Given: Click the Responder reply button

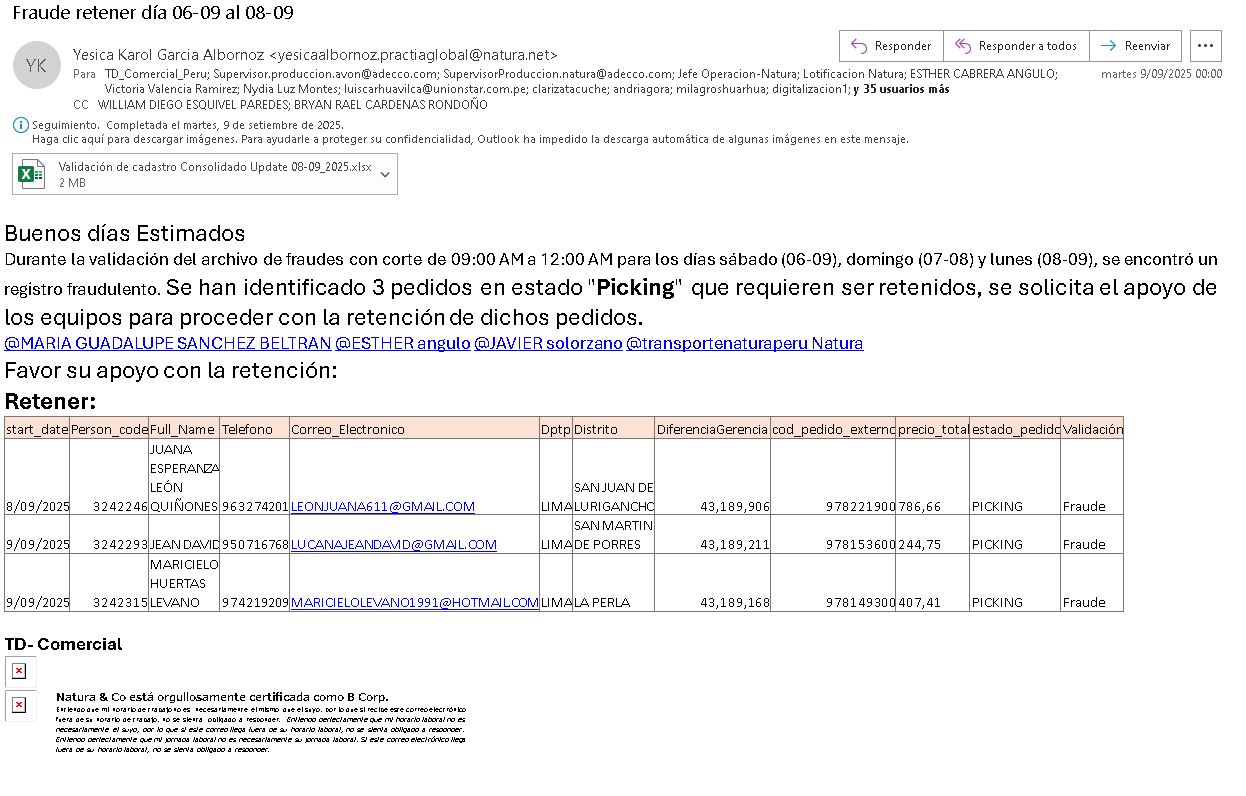Looking at the screenshot, I should (x=890, y=46).
